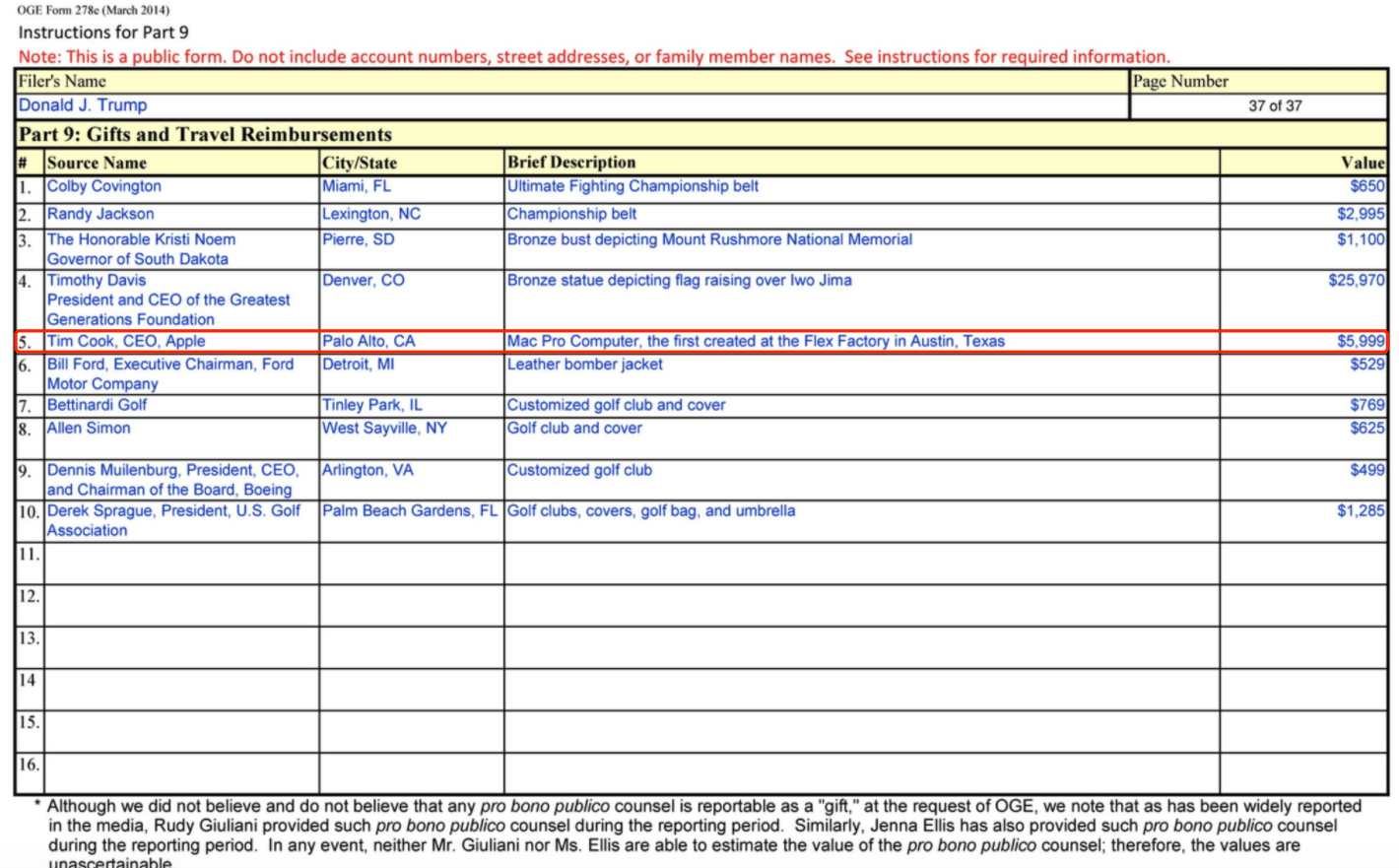Click the $2,995 value
Viewport: 1399px width, 868px height.
tap(1361, 214)
